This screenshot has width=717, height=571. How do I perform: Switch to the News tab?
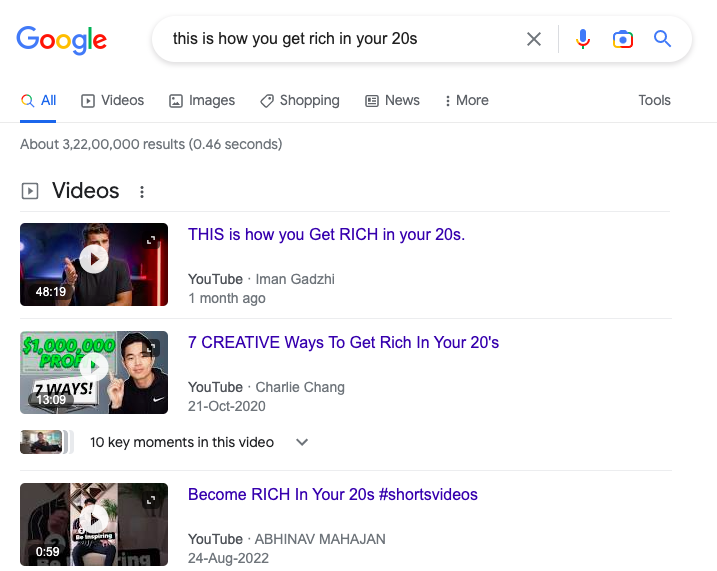click(x=392, y=101)
